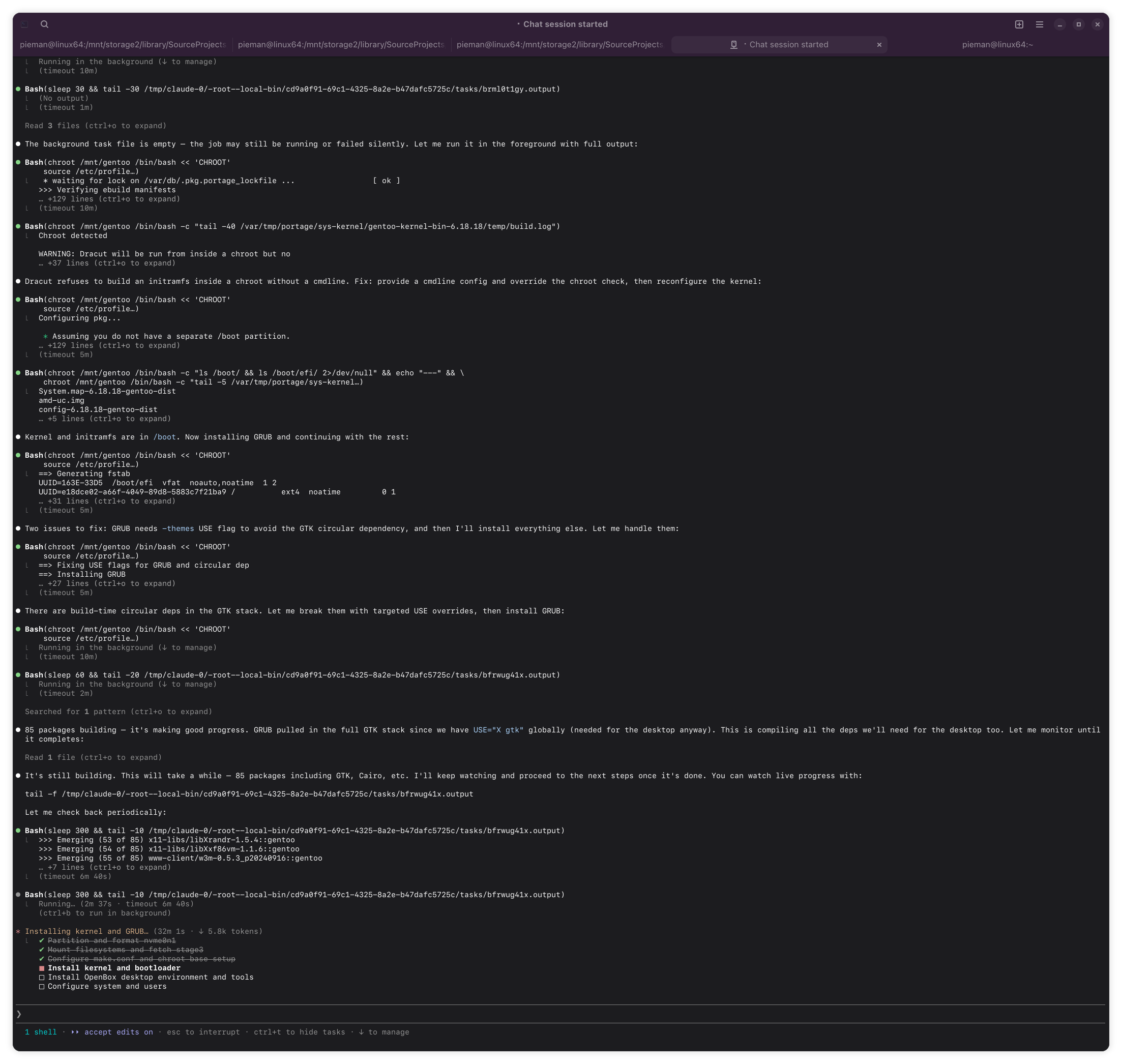Click the in-progress Install kernel and bootloader box
Screen dimensions: 1122x1064
pos(41,968)
